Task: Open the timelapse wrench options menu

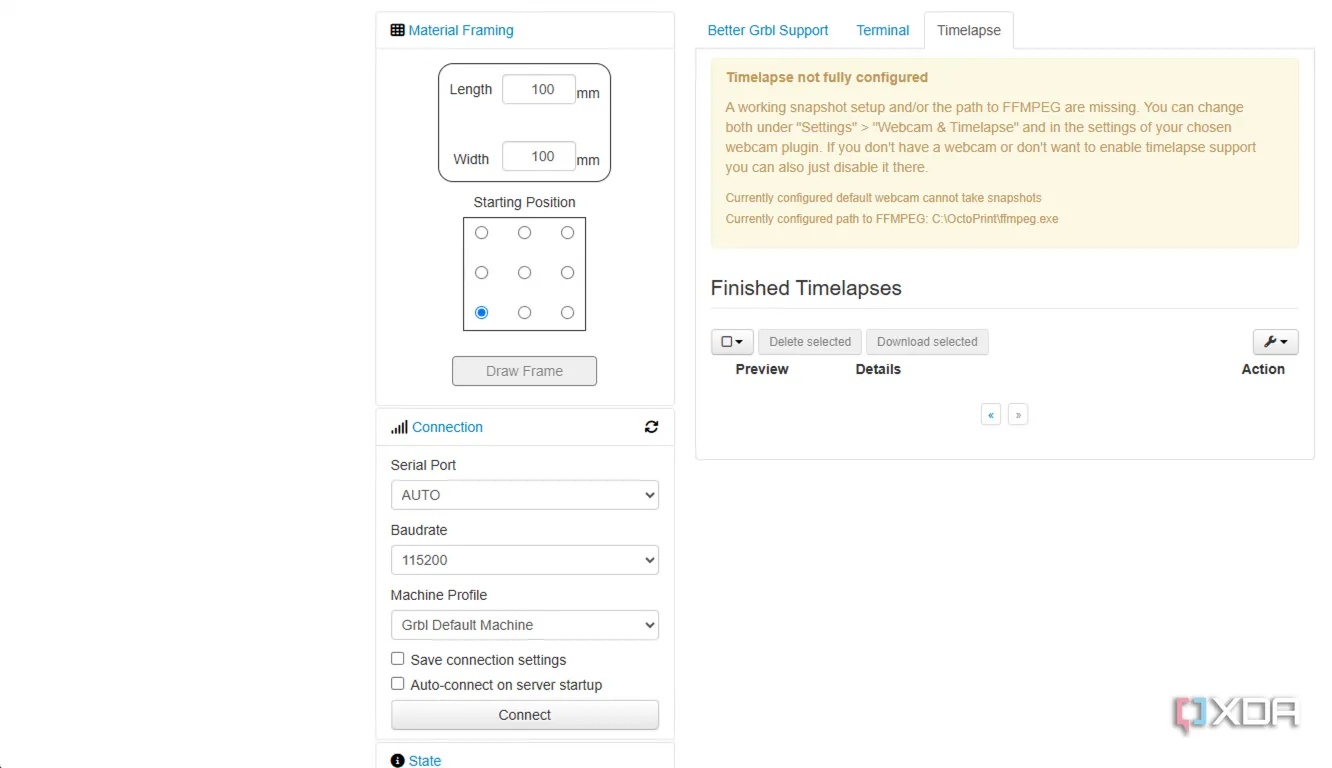Action: click(x=1275, y=342)
